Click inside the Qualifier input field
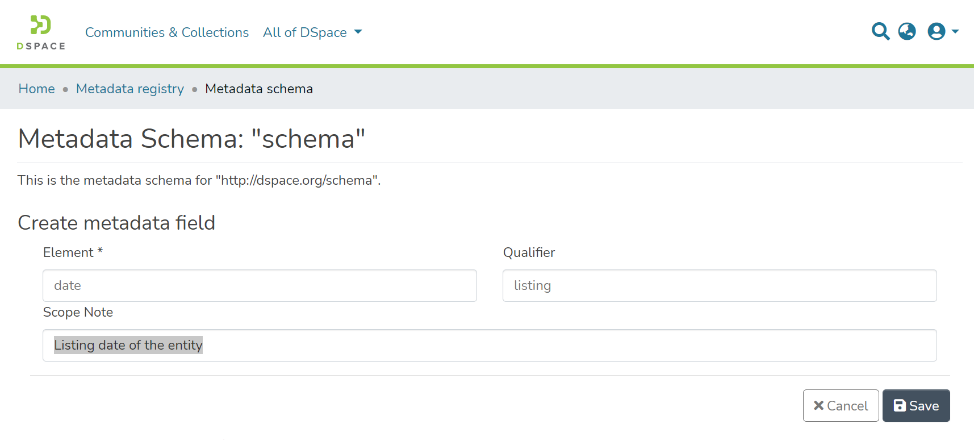Image resolution: width=974 pixels, height=440 pixels. click(719, 285)
